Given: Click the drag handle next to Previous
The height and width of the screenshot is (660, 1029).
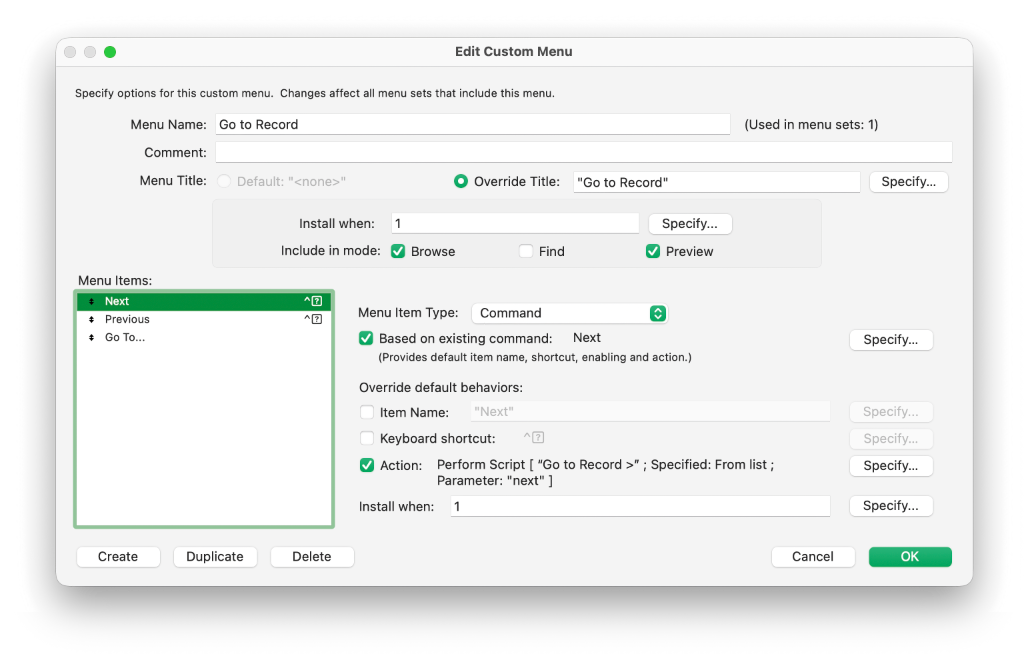Looking at the screenshot, I should point(91,318).
